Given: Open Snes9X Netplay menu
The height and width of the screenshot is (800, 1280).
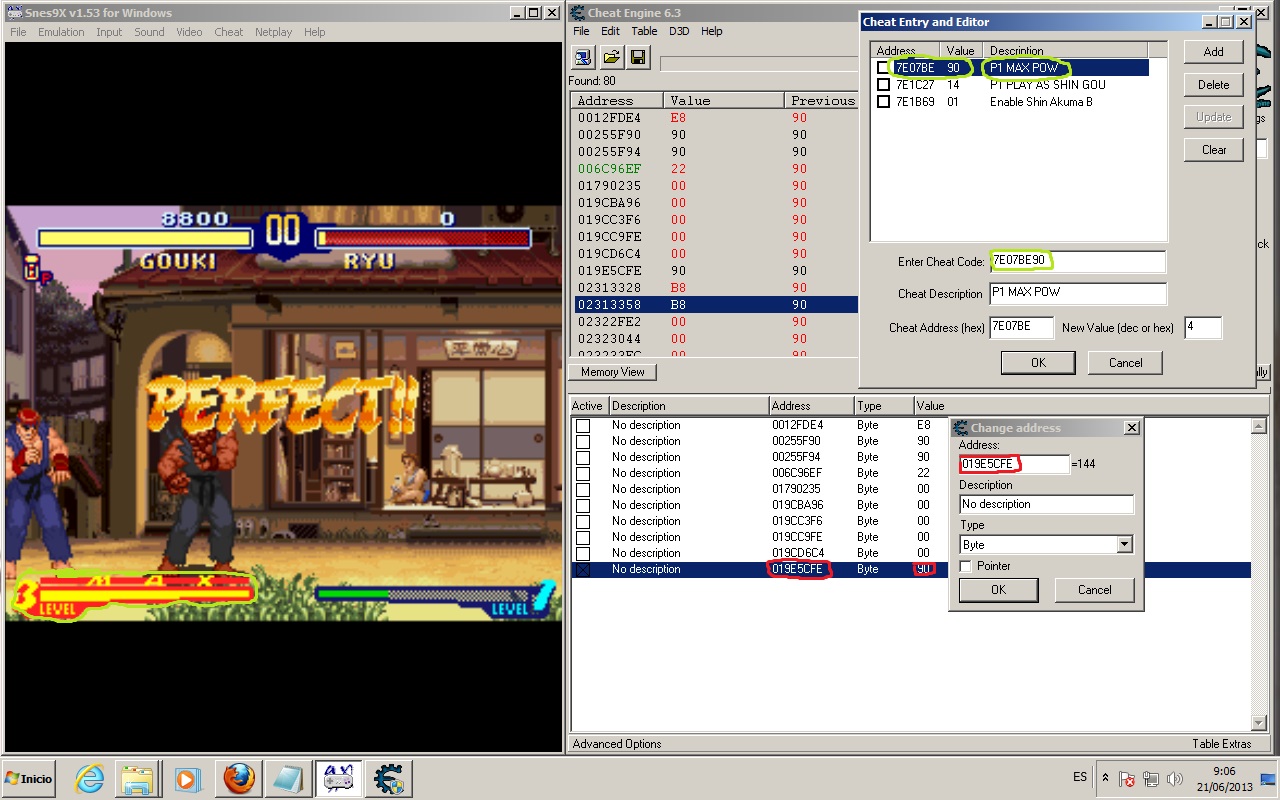Looking at the screenshot, I should coord(274,32).
